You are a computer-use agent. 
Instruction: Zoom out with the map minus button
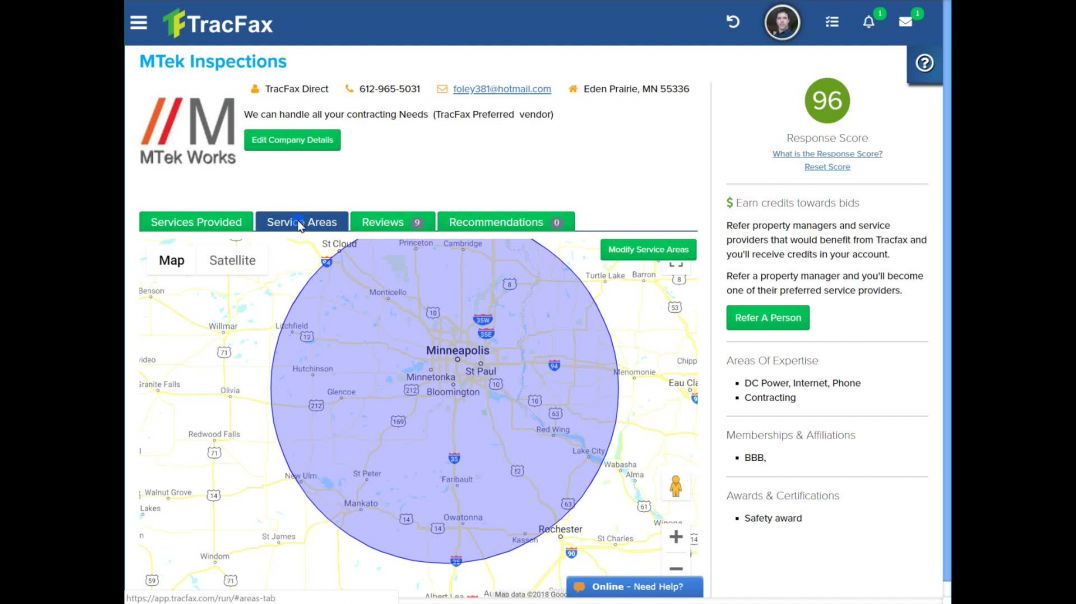point(676,568)
